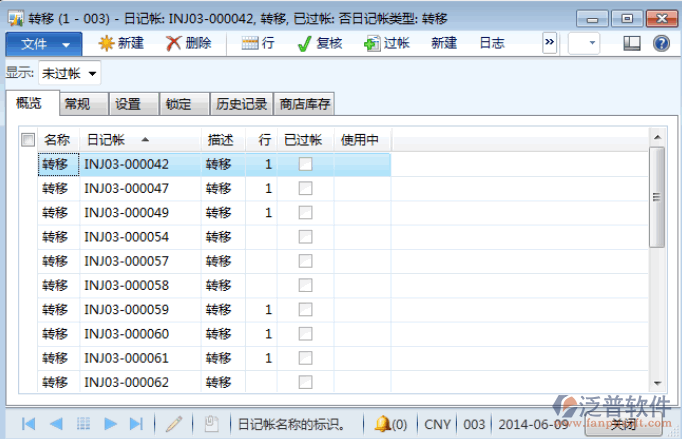Click the pencil edit icon

[x=174, y=424]
